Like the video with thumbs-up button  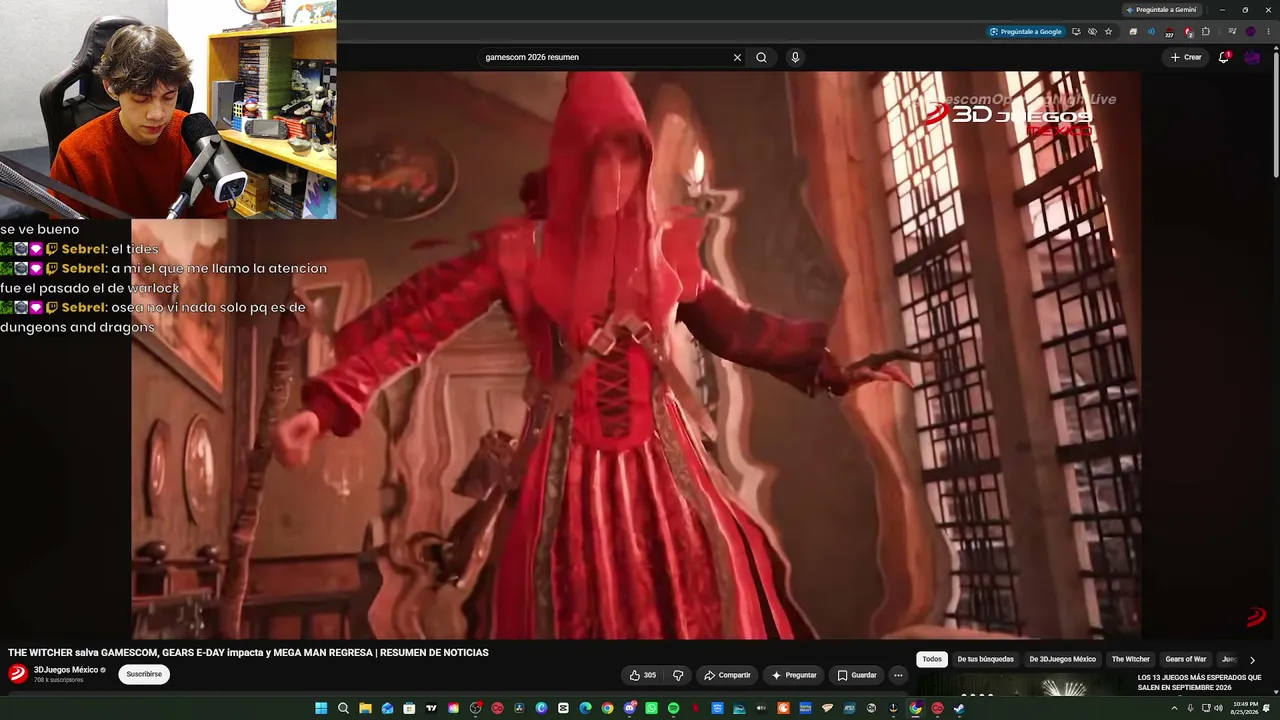pos(642,675)
